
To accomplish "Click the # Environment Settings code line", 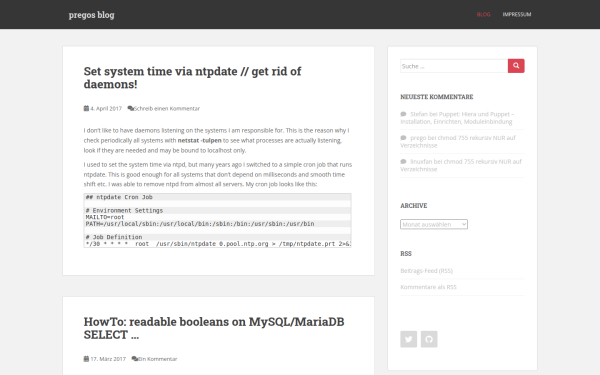I will [124, 210].
